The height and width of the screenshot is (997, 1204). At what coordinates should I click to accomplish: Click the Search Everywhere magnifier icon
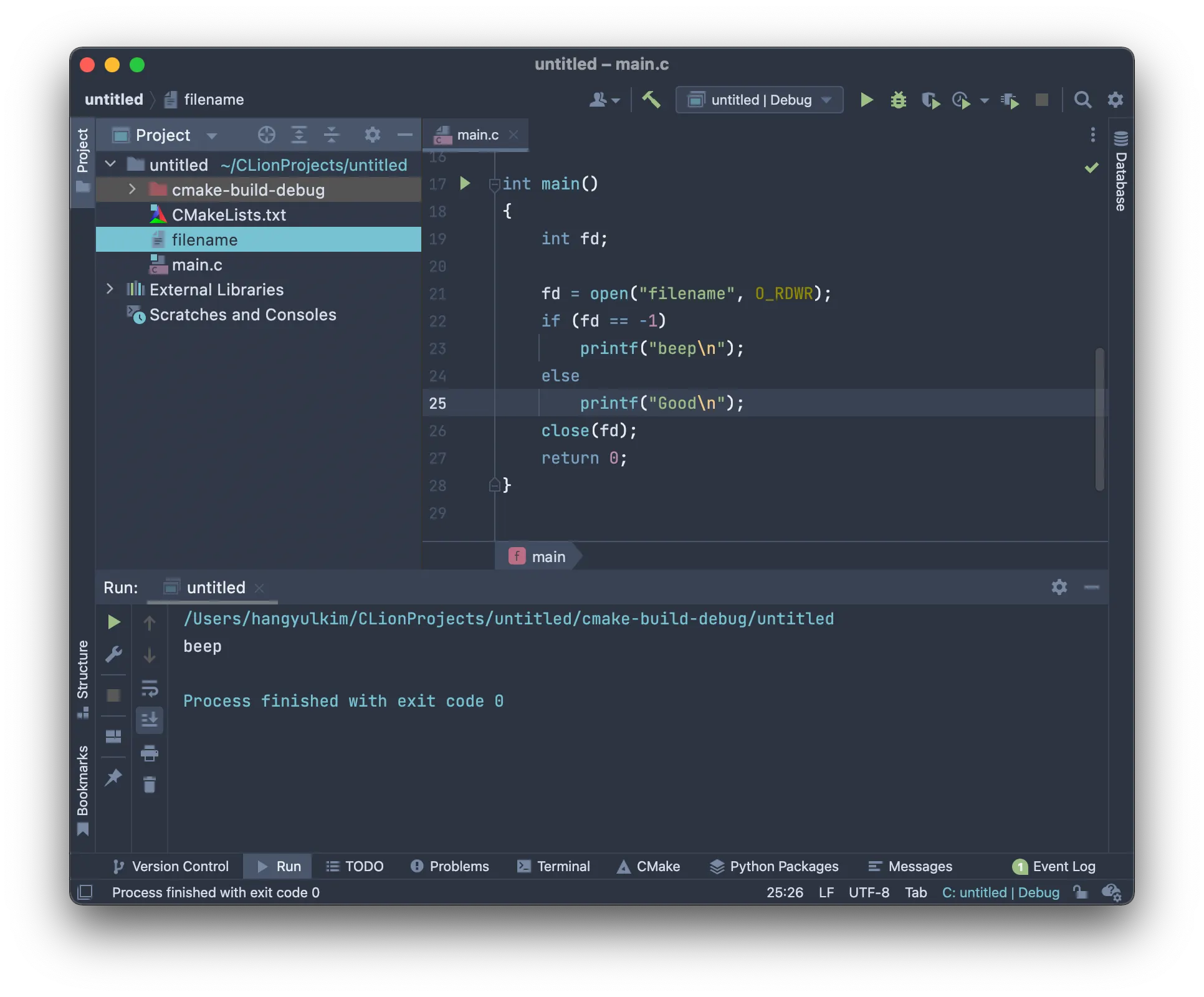tap(1082, 100)
